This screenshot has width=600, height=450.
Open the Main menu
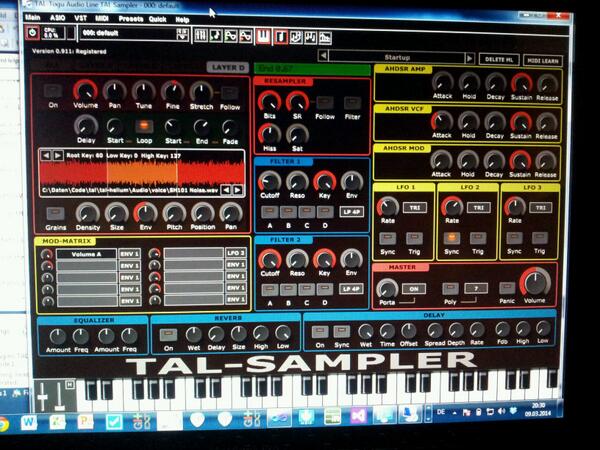pos(33,17)
